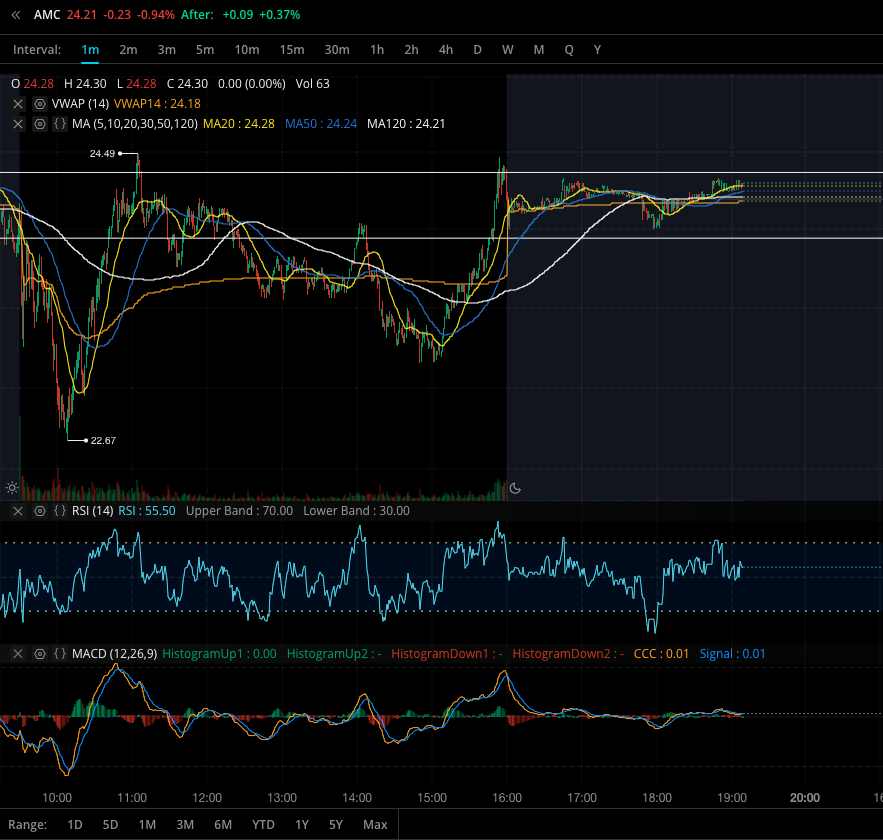Set range to 5Y
The image size is (883, 840).
[x=336, y=825]
